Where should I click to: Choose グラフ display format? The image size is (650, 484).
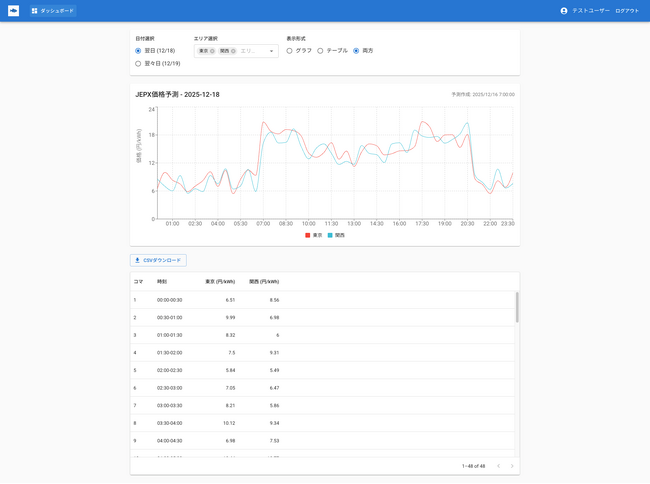pyautogui.click(x=290, y=50)
